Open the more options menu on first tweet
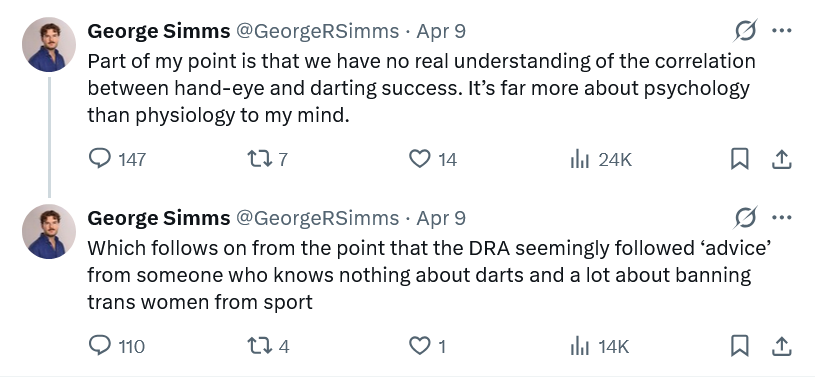Viewport: 815px width, 383px height. [781, 31]
